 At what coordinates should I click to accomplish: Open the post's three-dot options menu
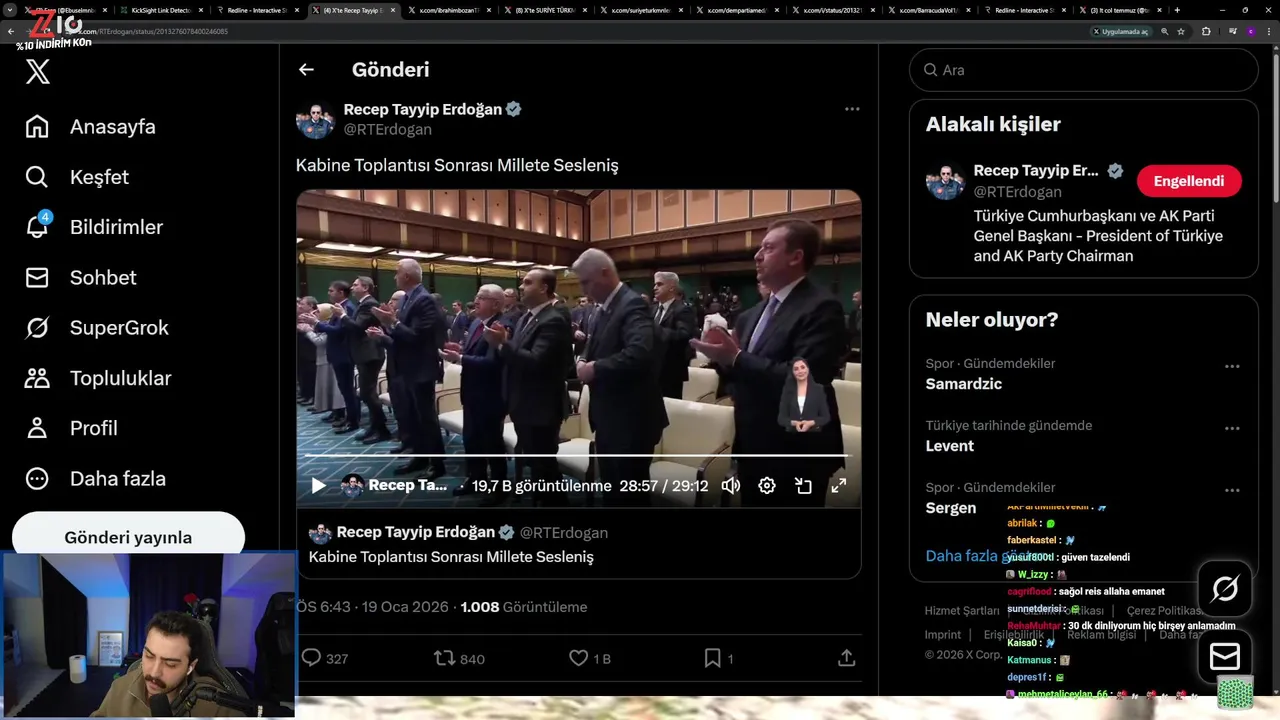(852, 109)
